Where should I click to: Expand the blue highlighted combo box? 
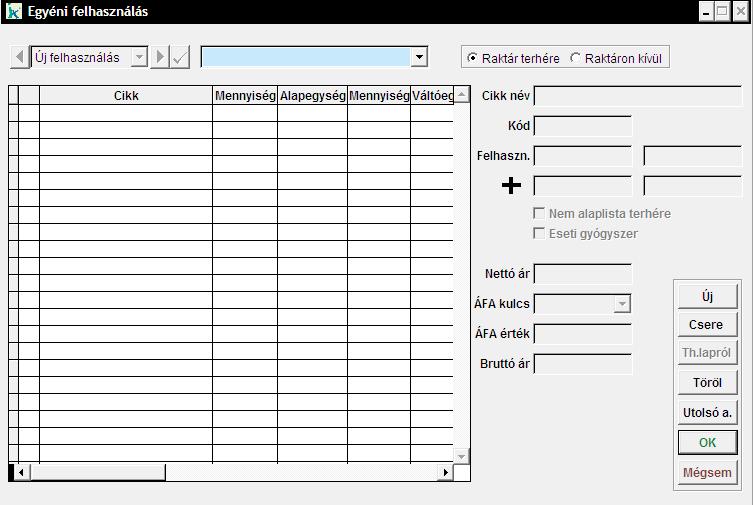[x=419, y=58]
